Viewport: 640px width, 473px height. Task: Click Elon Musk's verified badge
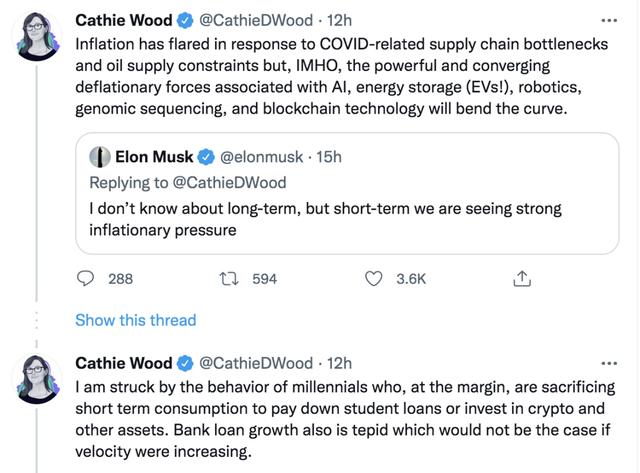coord(206,157)
